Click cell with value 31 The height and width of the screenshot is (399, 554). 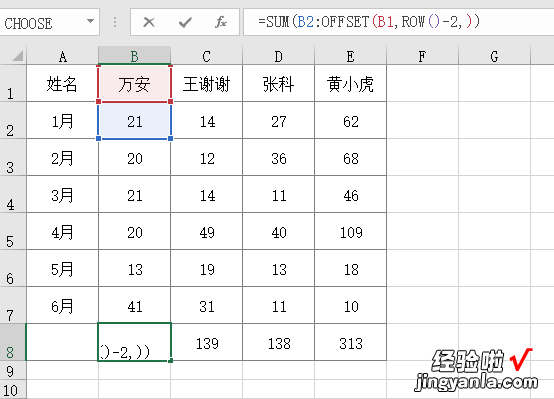pyautogui.click(x=207, y=305)
